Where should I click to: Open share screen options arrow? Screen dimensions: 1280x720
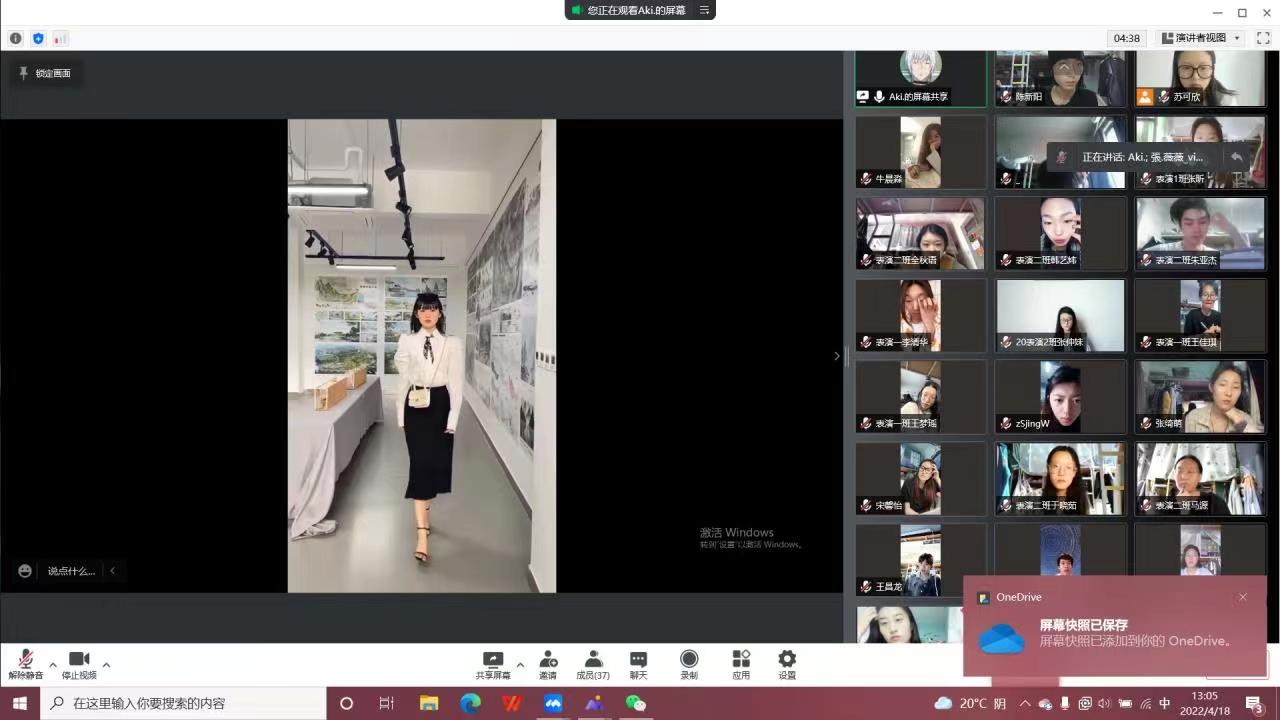(x=520, y=664)
